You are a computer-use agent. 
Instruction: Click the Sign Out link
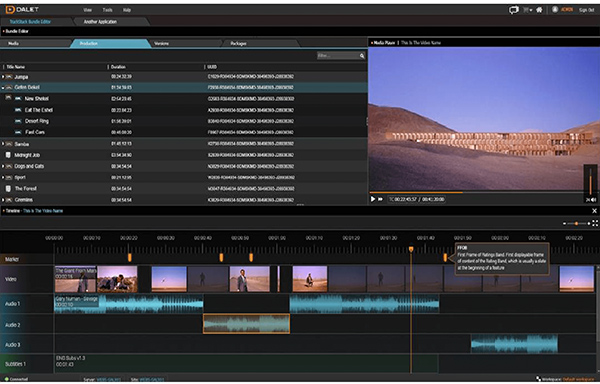[x=586, y=10]
